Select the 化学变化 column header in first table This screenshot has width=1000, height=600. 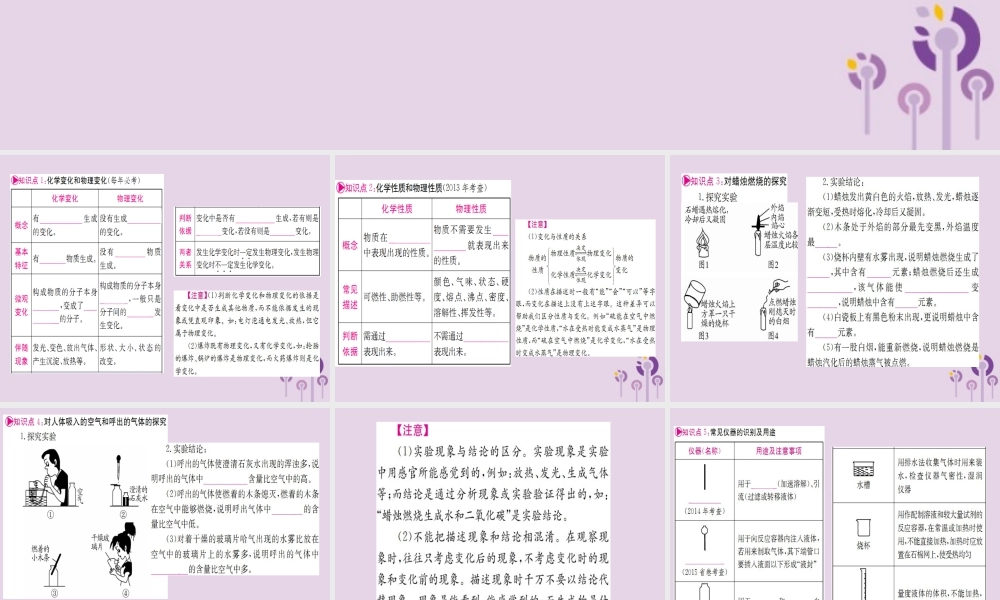point(64,198)
